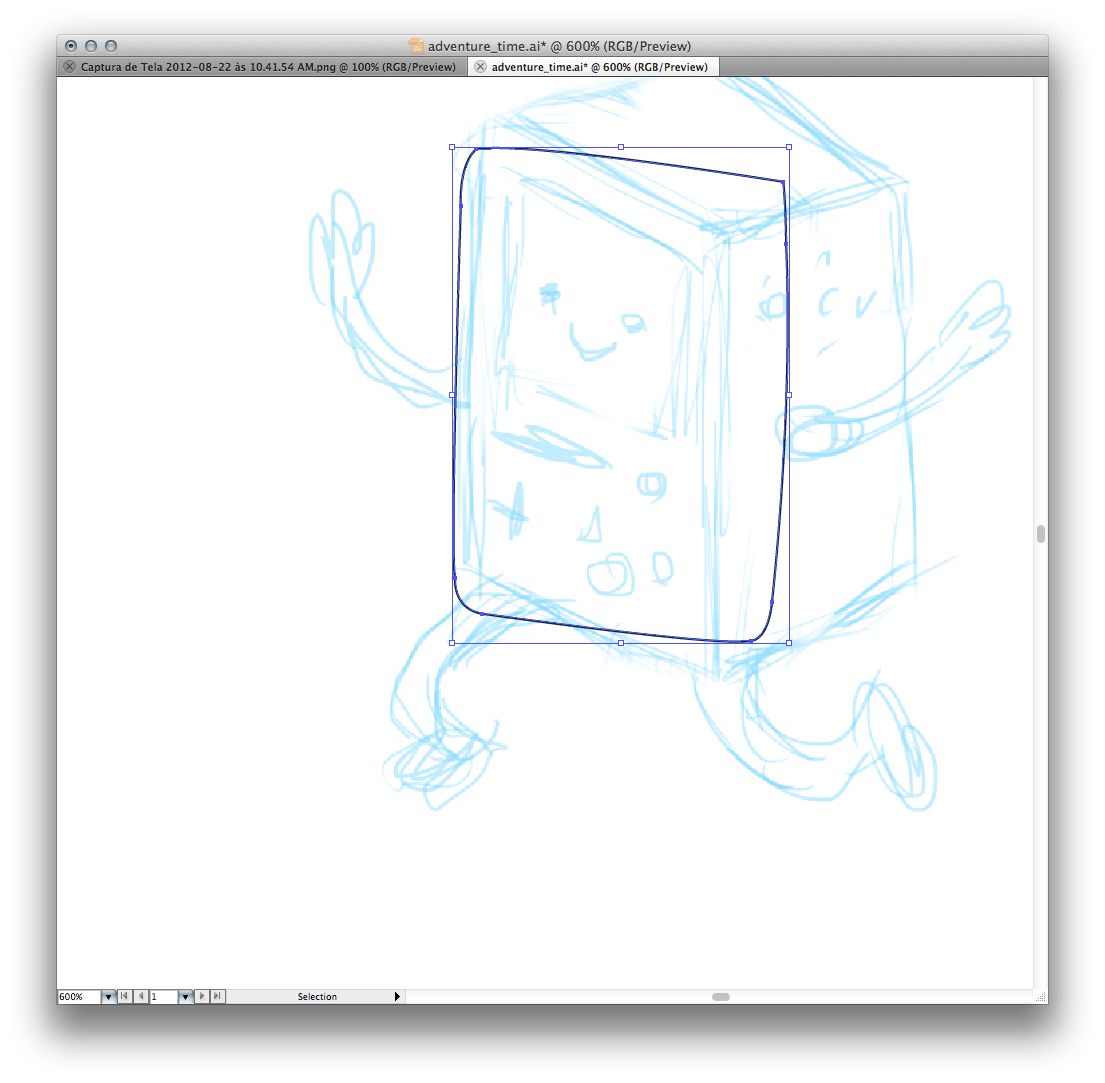Close the Captura de Tela tab
Screen dimensions: 1105x1083
coord(69,67)
